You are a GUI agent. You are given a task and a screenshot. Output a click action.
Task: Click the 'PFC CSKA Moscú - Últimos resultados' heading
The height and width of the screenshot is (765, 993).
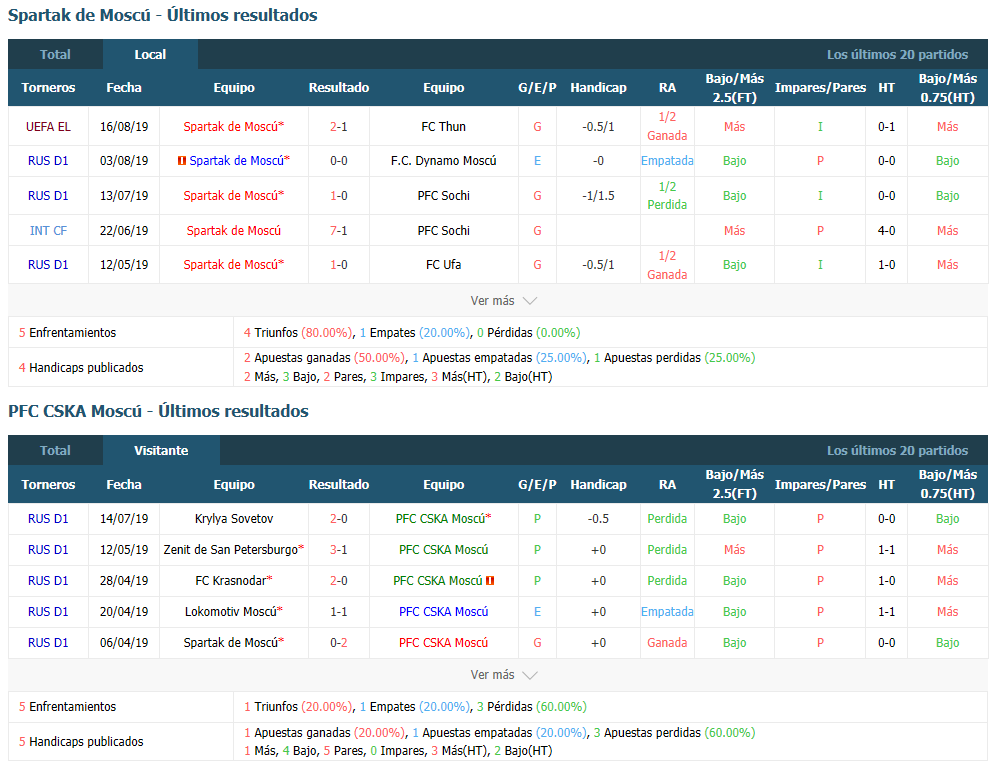(158, 412)
